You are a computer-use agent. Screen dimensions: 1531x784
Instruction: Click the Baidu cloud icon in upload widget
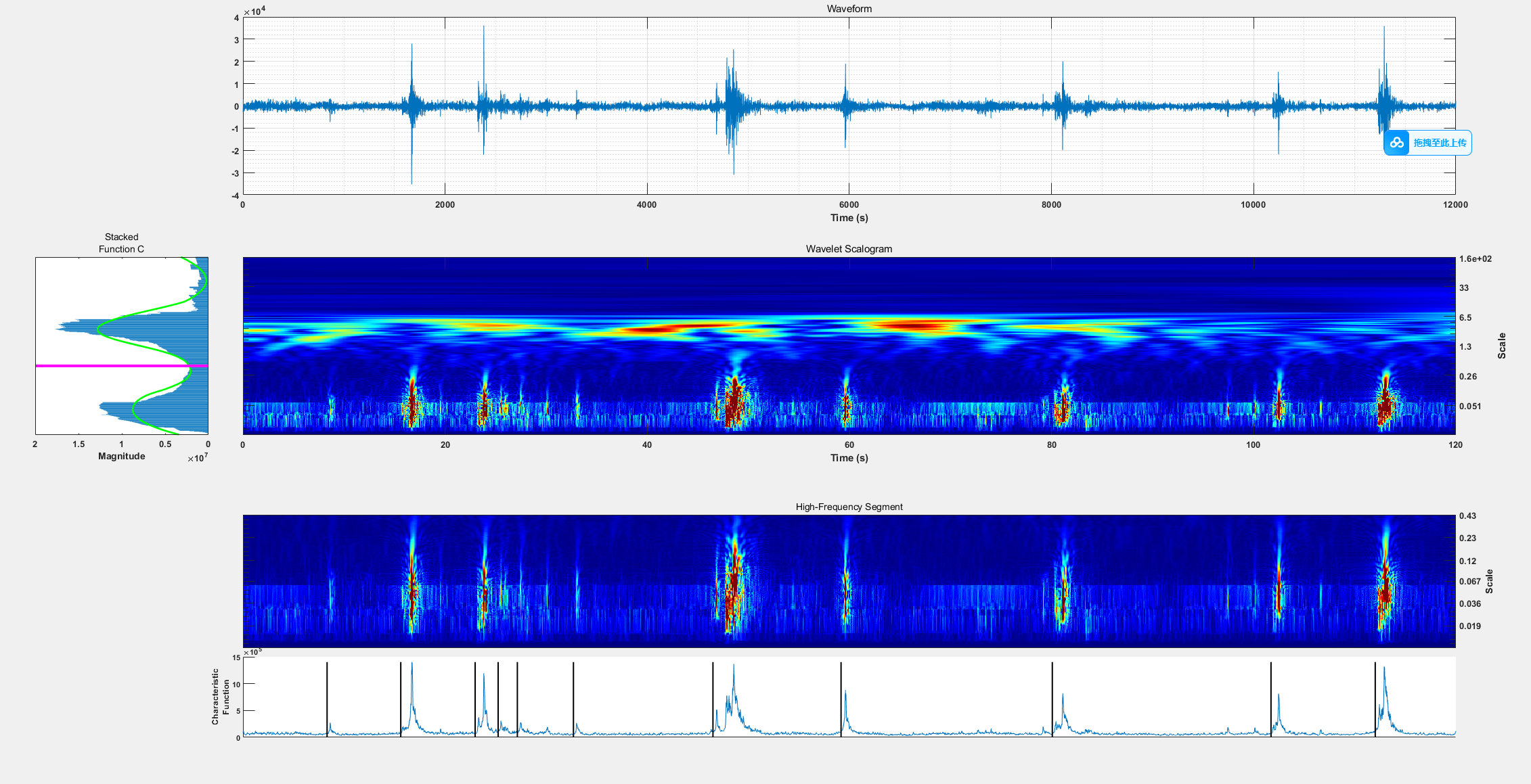[1397, 143]
